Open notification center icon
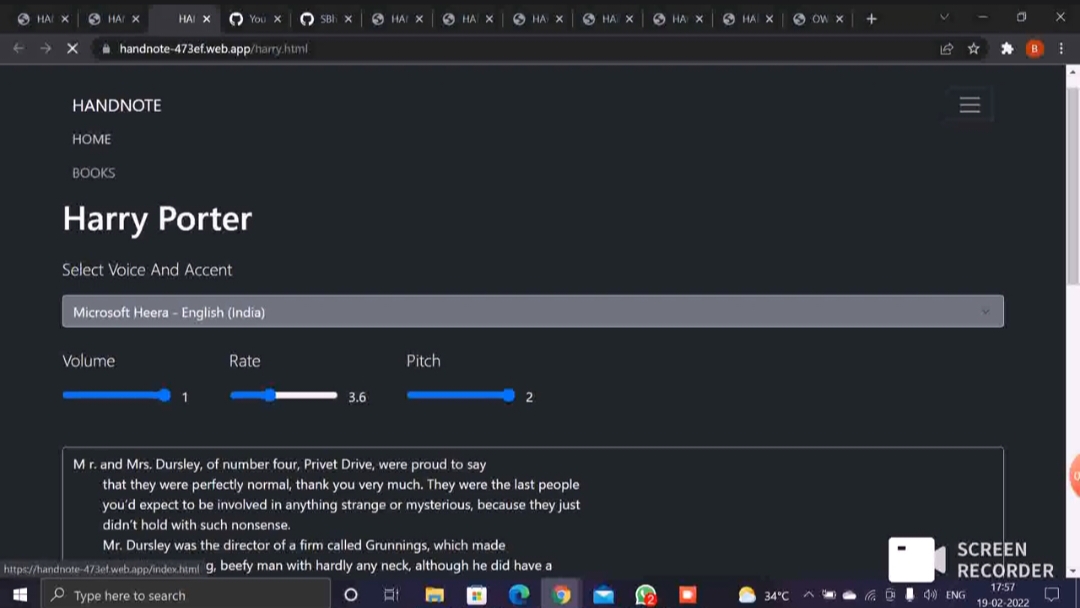Viewport: 1080px width, 608px height. pos(1052,594)
